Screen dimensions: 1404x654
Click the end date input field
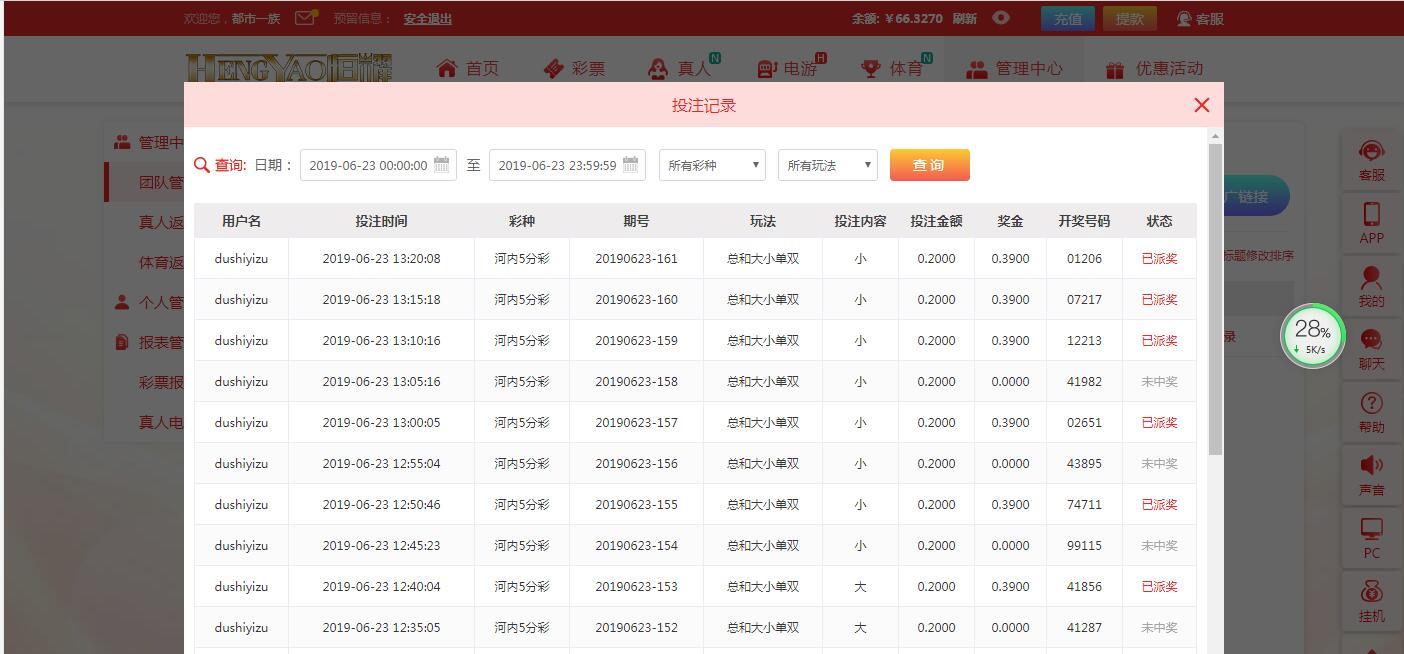(567, 165)
